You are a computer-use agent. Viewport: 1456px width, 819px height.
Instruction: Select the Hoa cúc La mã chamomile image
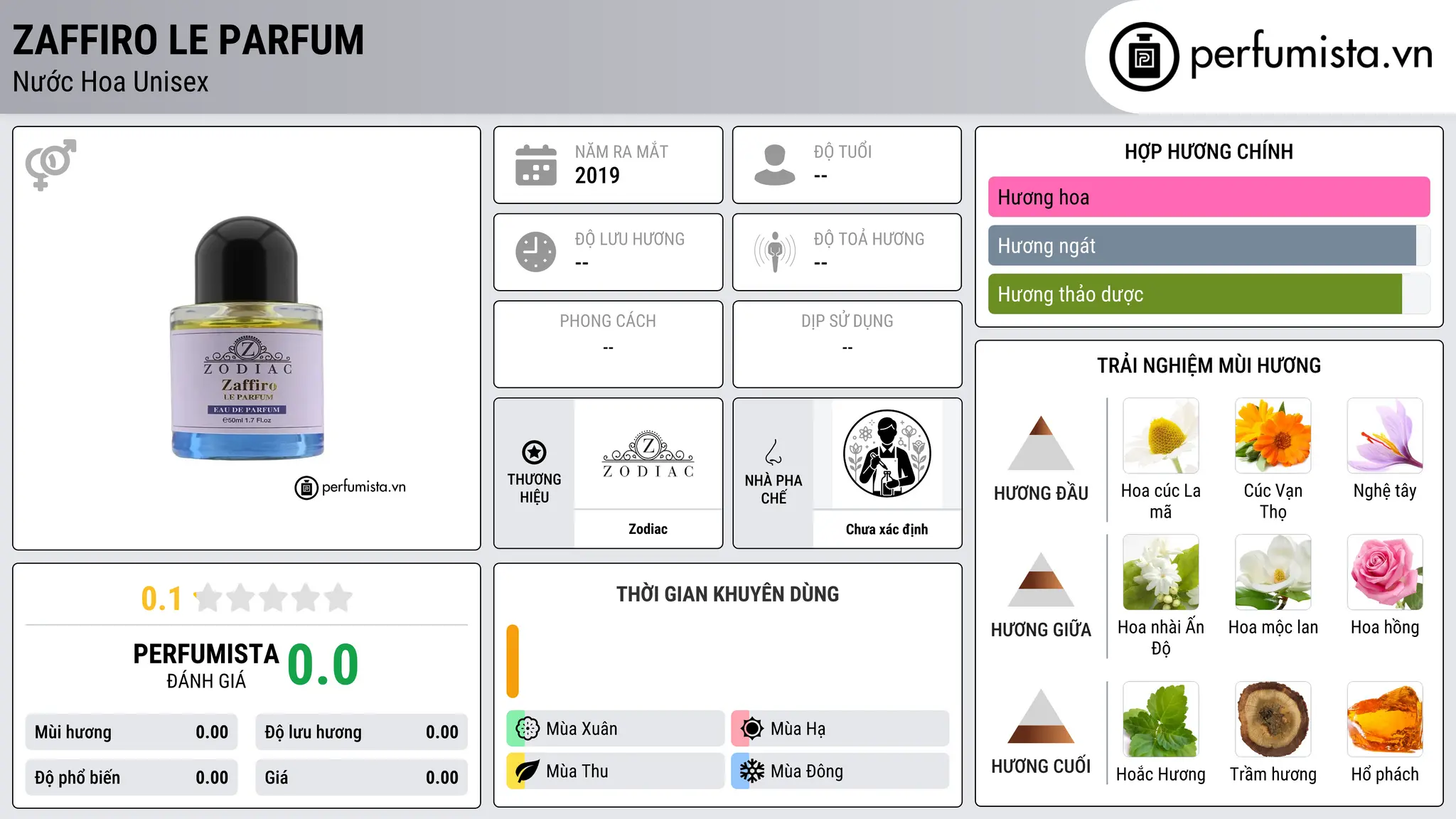point(1161,436)
